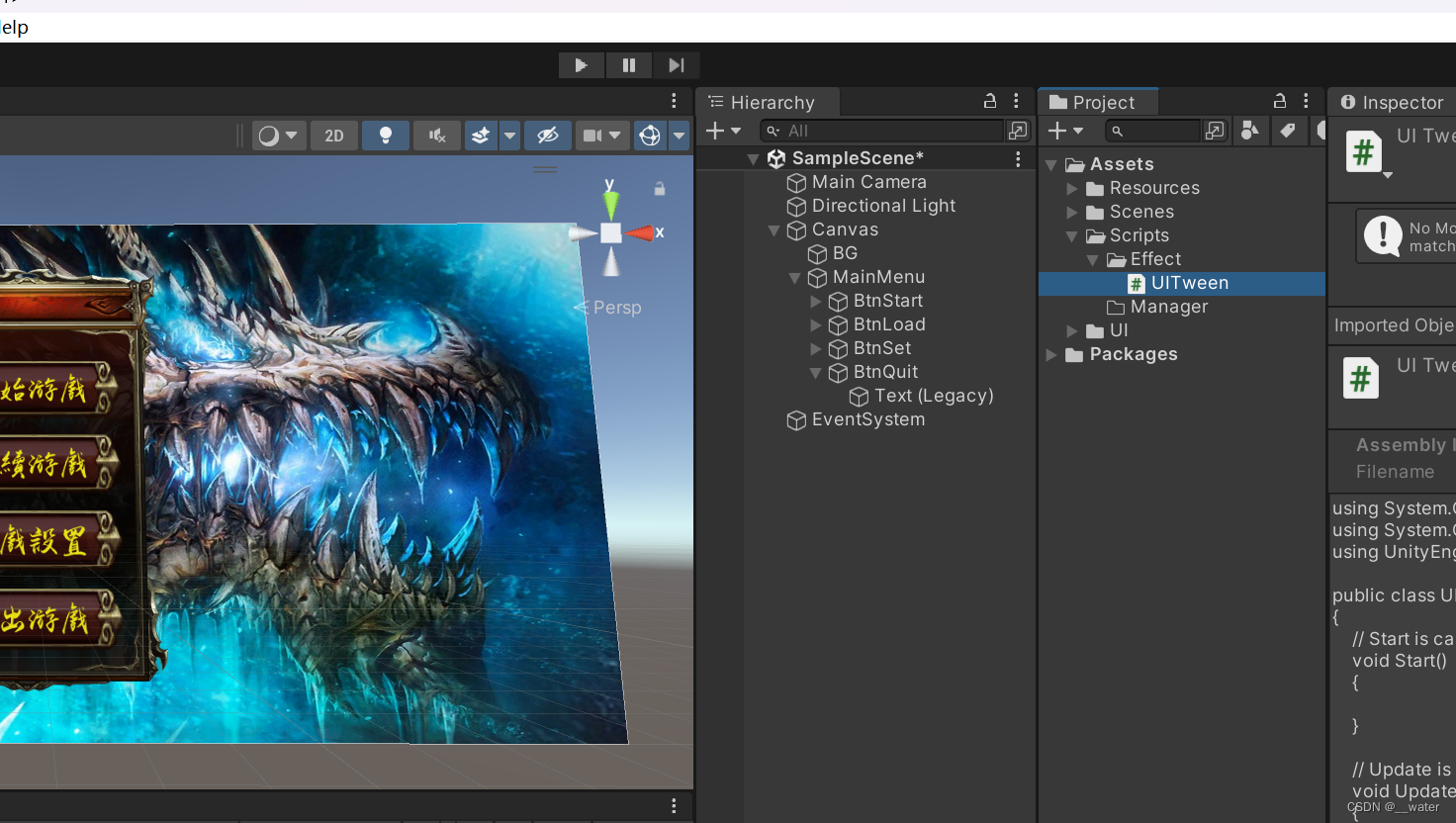Screen dimensions: 1456x823
Task: Select the UITween script asset
Action: (x=1190, y=283)
